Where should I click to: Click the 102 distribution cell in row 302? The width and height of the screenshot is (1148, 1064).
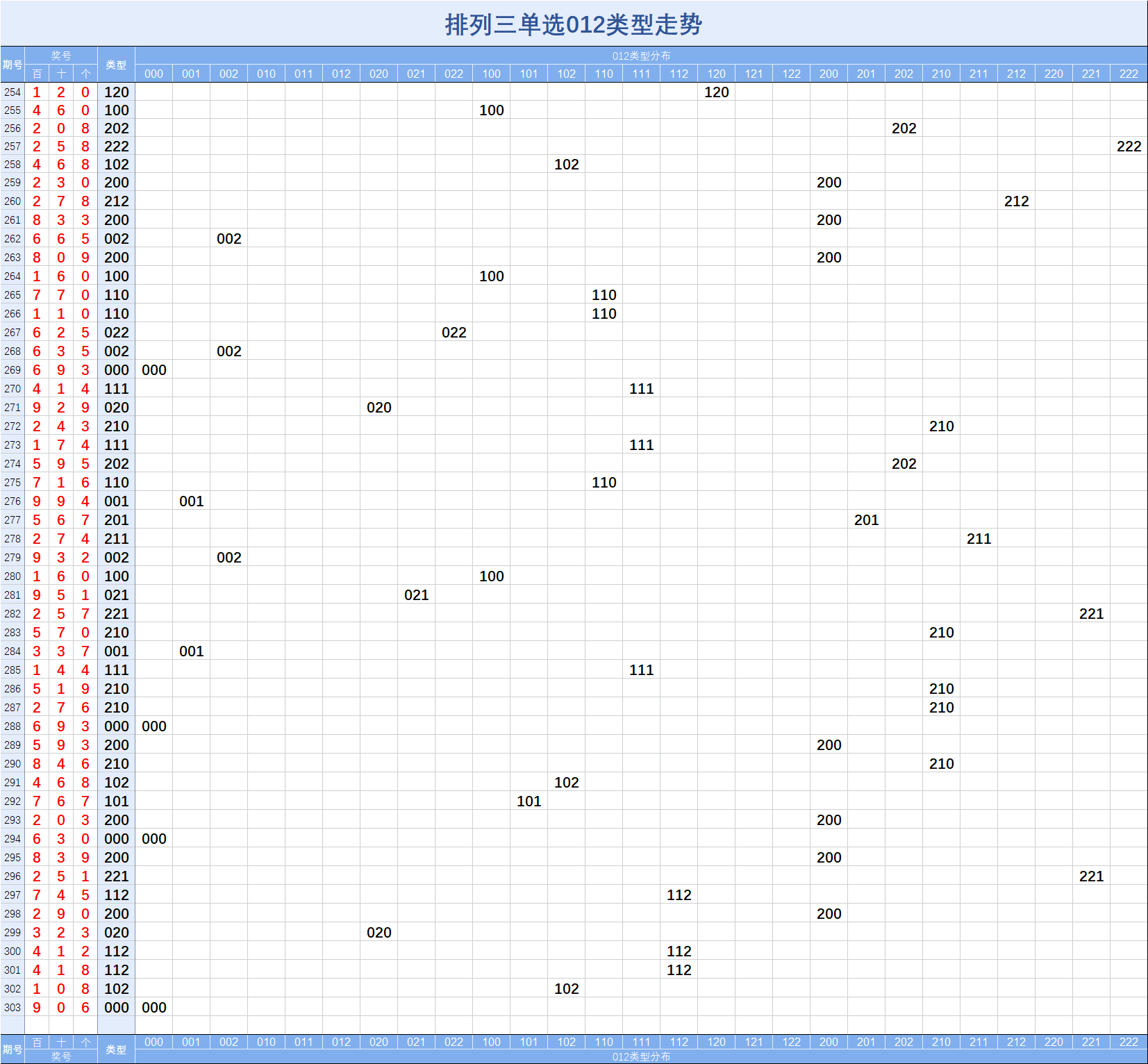point(567,988)
